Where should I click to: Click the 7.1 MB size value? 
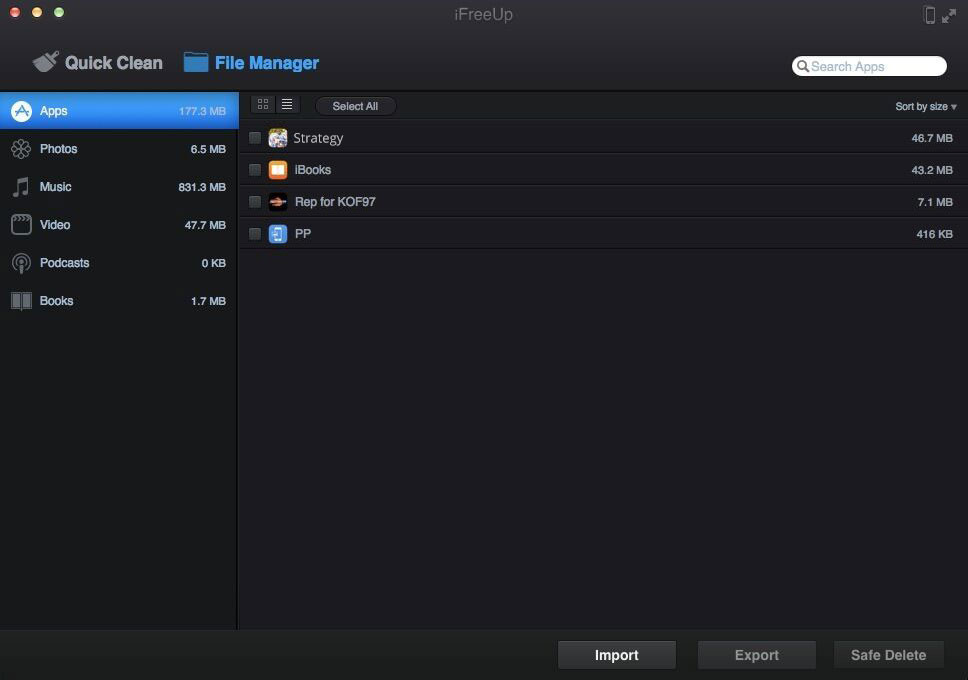[935, 203]
